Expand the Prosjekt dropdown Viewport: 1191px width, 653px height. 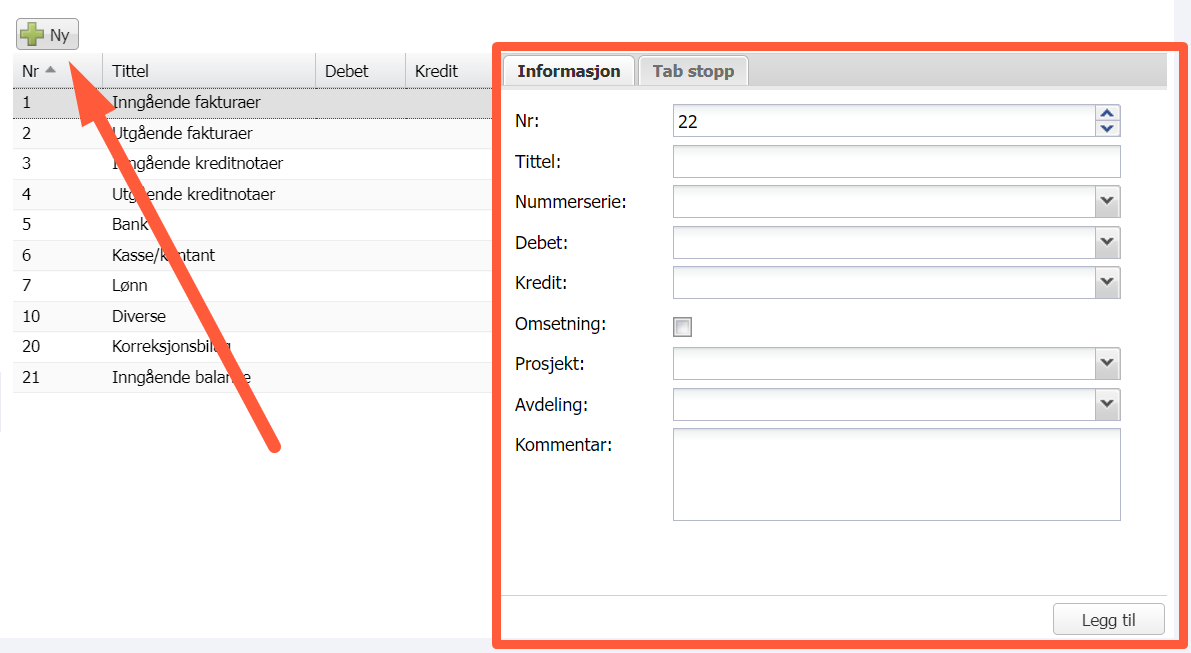1107,364
